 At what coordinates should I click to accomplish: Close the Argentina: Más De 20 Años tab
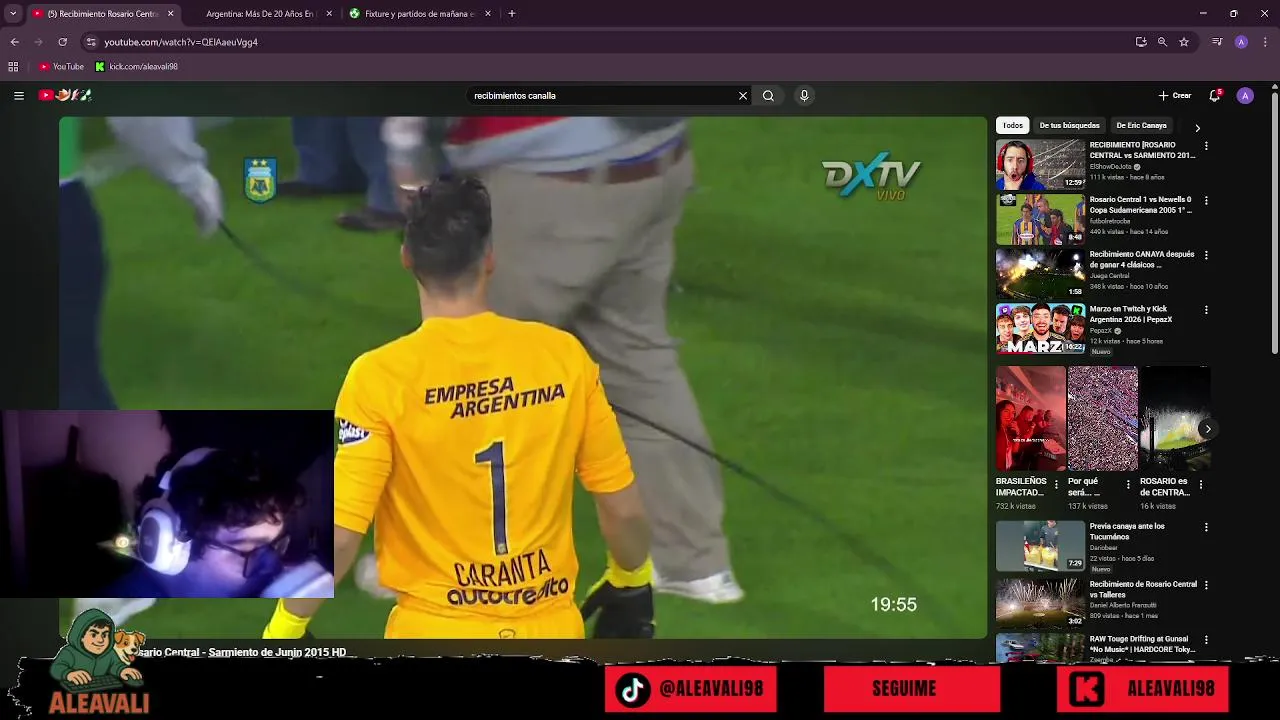[x=330, y=14]
